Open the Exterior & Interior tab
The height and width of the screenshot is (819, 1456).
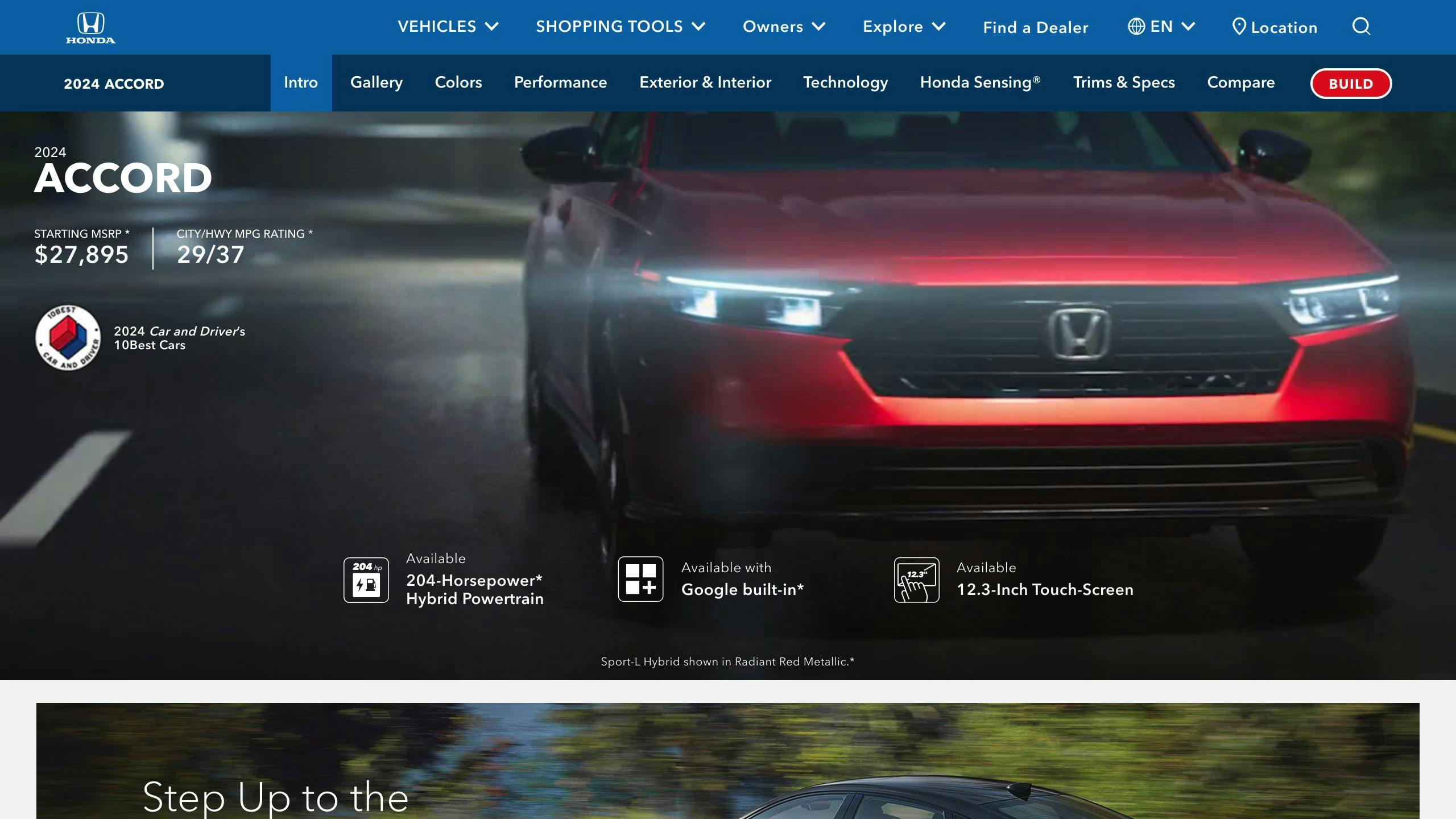coord(705,82)
